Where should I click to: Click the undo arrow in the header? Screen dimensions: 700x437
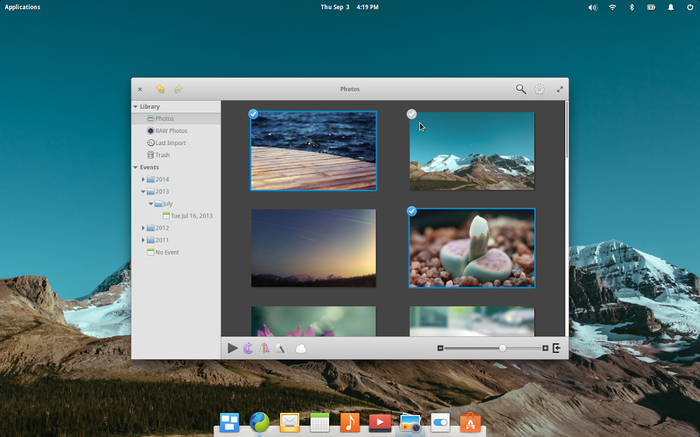coord(159,89)
